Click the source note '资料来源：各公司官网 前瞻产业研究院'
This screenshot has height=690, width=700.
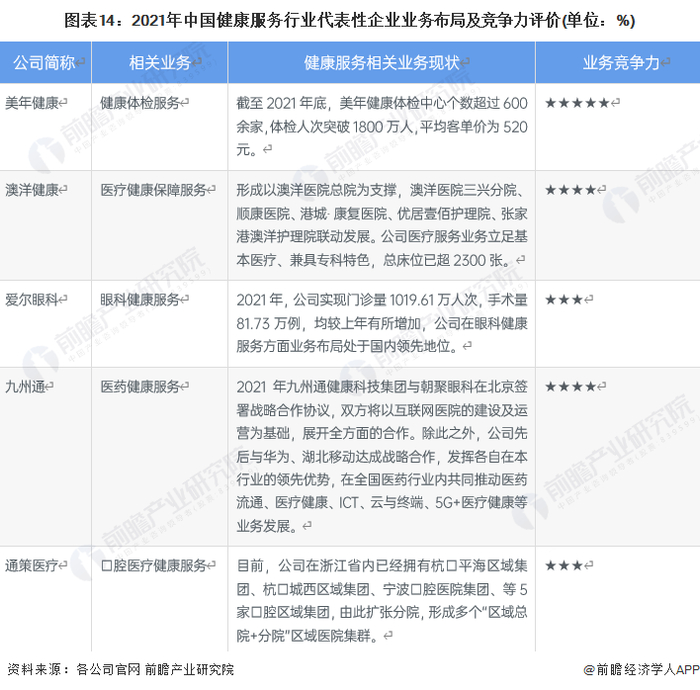coord(121,669)
